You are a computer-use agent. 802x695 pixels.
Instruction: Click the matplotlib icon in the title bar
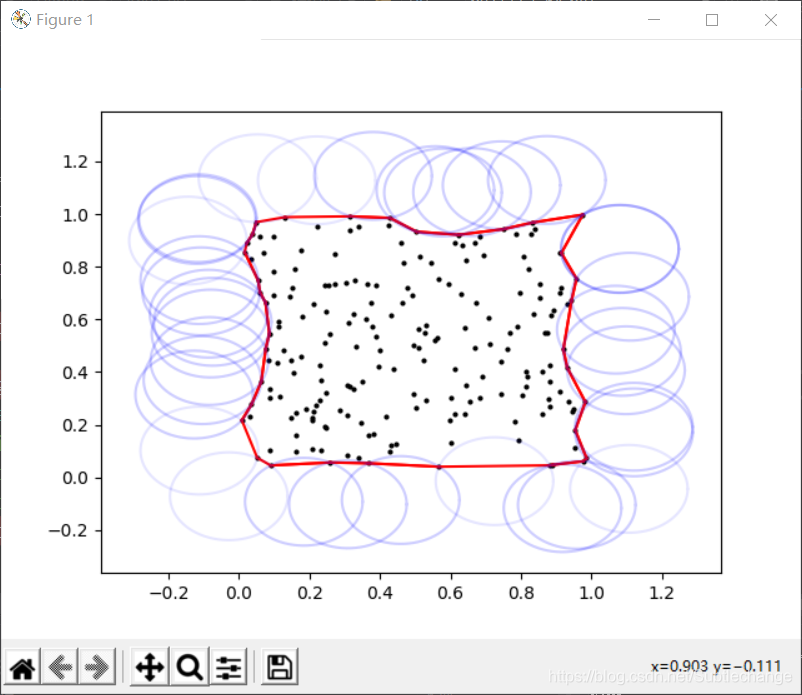click(x=20, y=19)
